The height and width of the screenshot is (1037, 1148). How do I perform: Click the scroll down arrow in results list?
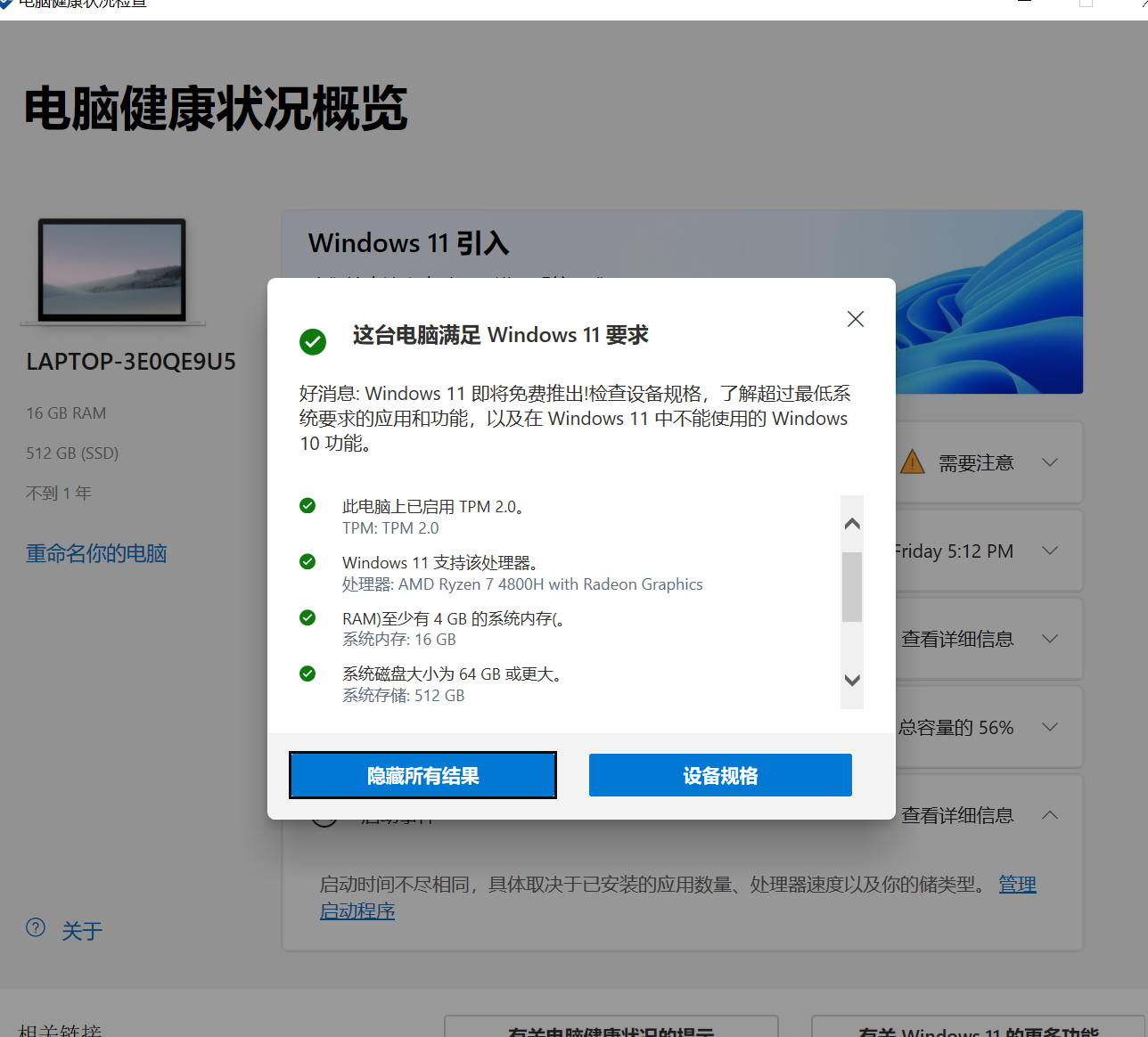pos(852,680)
